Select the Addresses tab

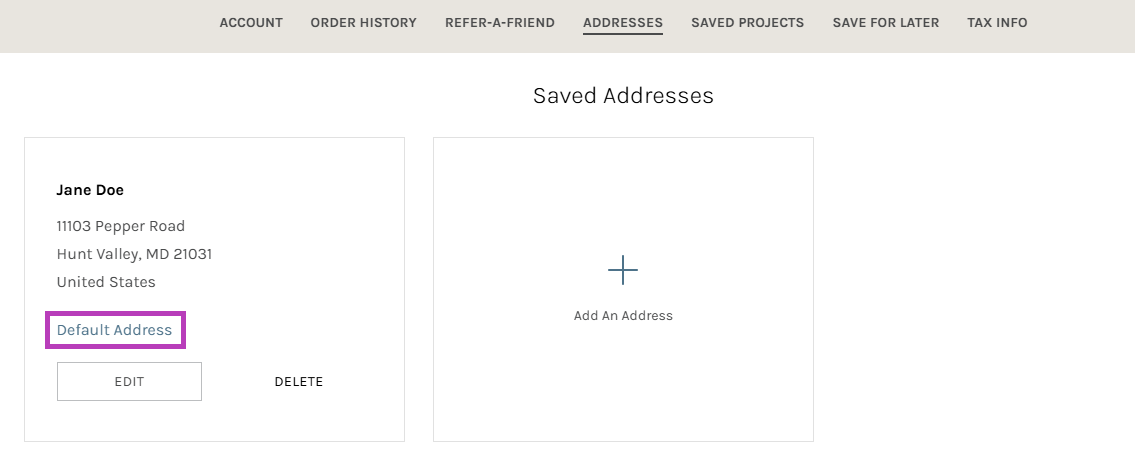point(622,22)
